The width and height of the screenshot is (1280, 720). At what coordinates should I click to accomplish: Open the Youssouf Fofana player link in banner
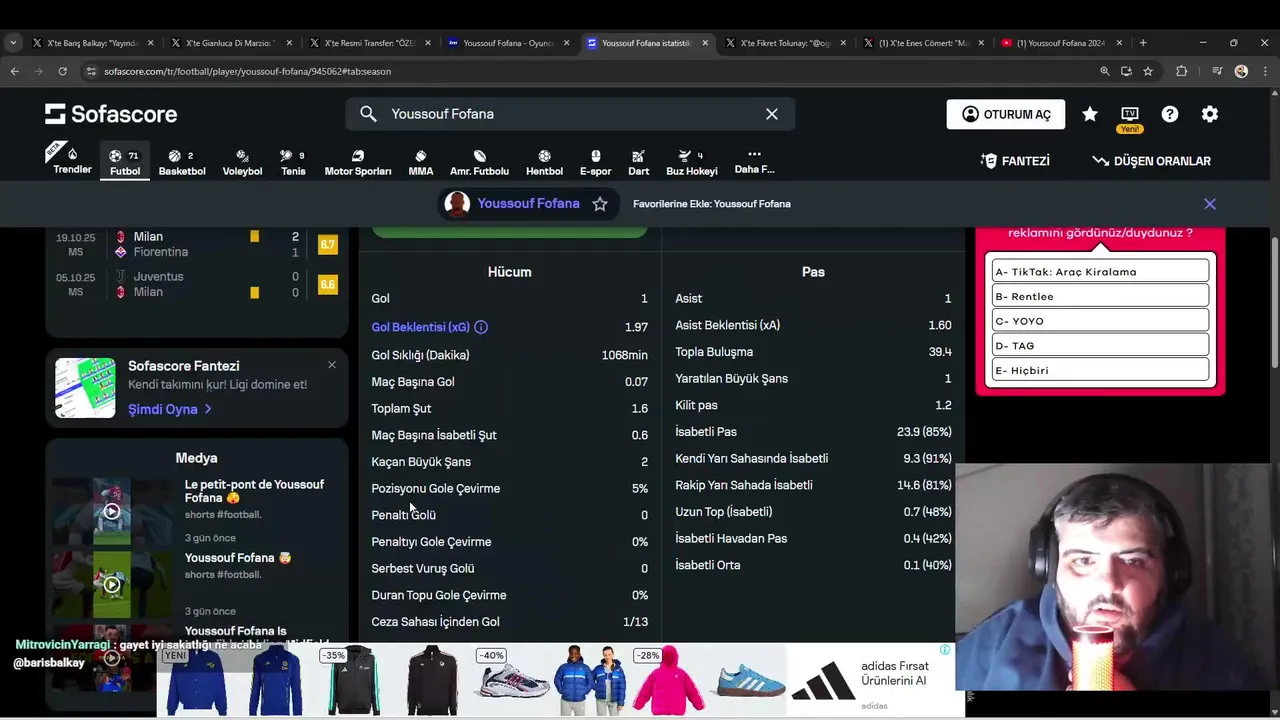528,203
